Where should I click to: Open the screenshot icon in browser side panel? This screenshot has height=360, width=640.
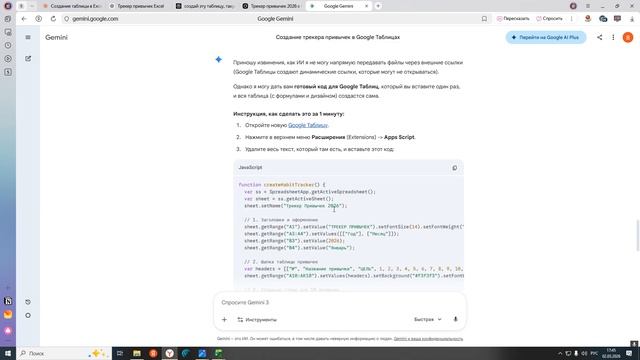click(8, 32)
